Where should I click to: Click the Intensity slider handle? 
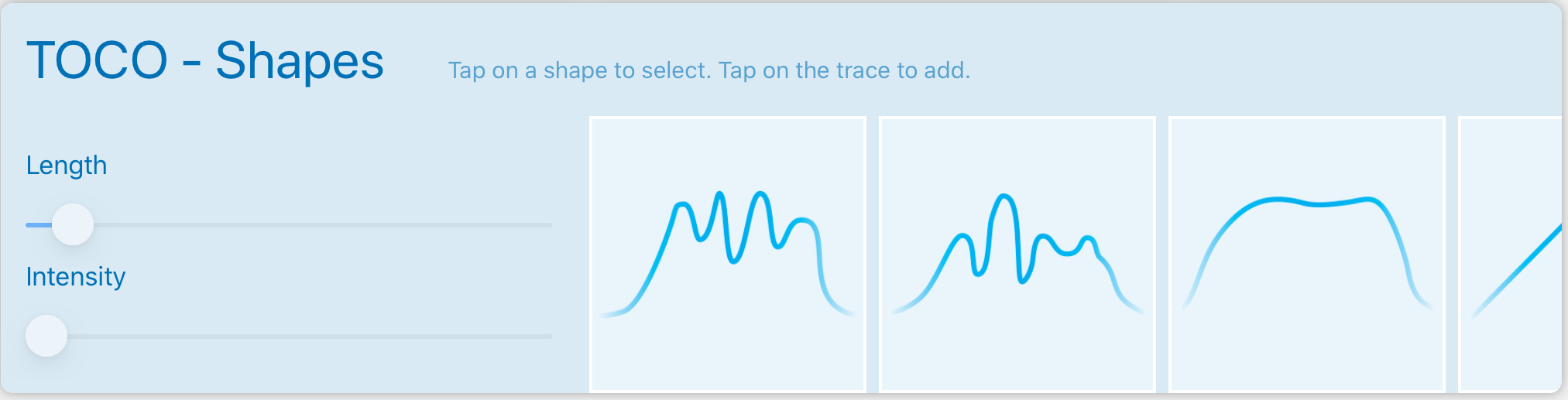pos(46,336)
